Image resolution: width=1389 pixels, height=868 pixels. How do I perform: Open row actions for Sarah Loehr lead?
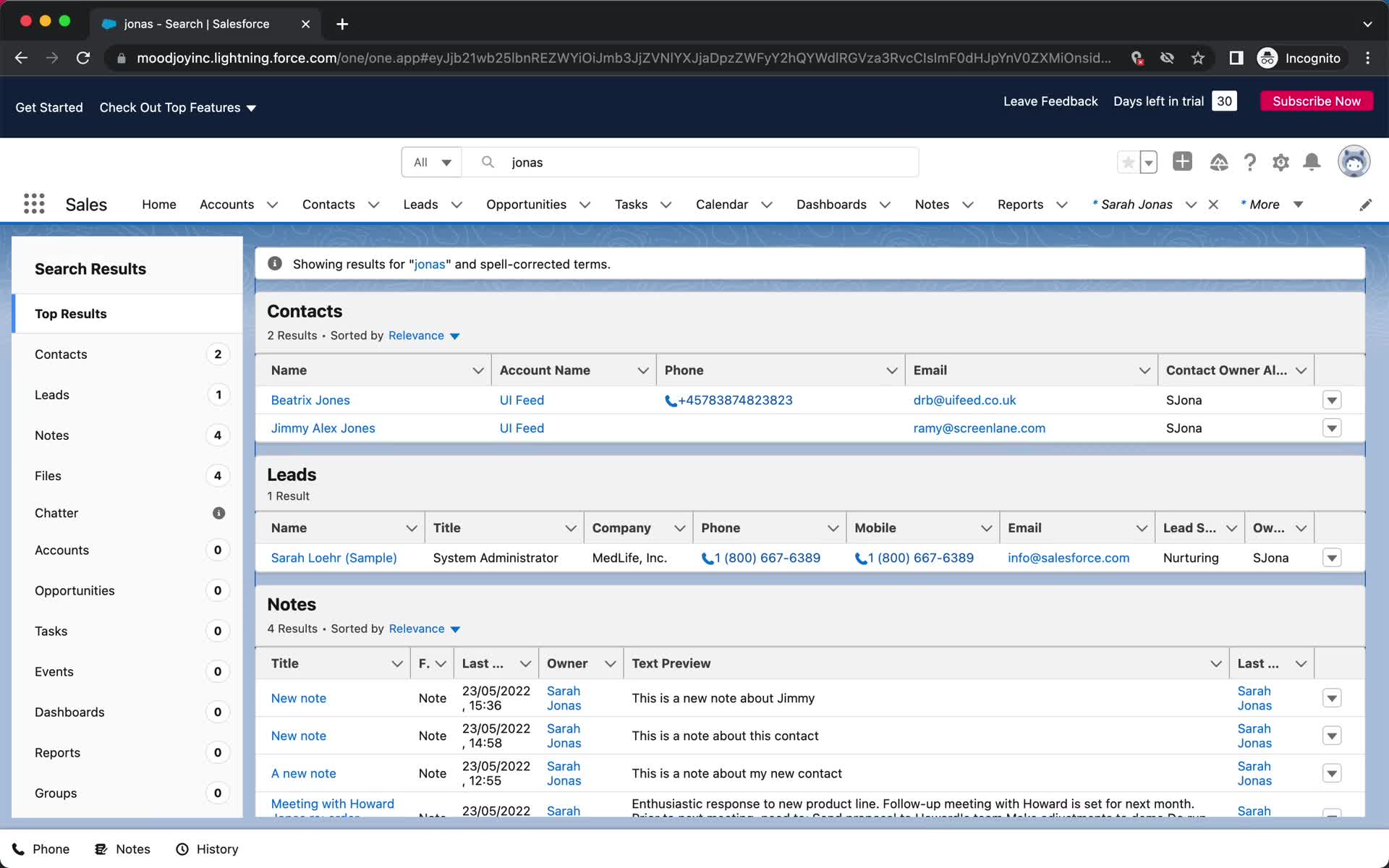point(1332,558)
